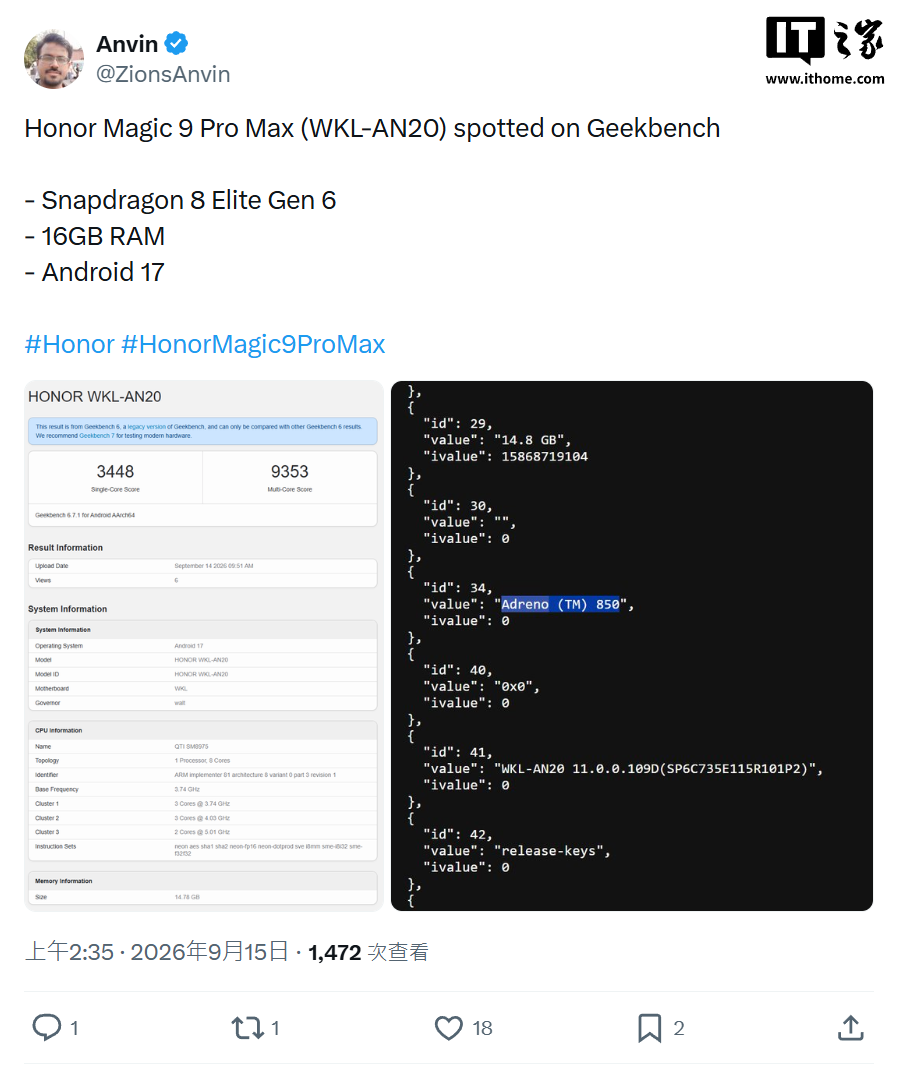Click the blue verified badge
The height and width of the screenshot is (1065, 898).
tap(177, 43)
